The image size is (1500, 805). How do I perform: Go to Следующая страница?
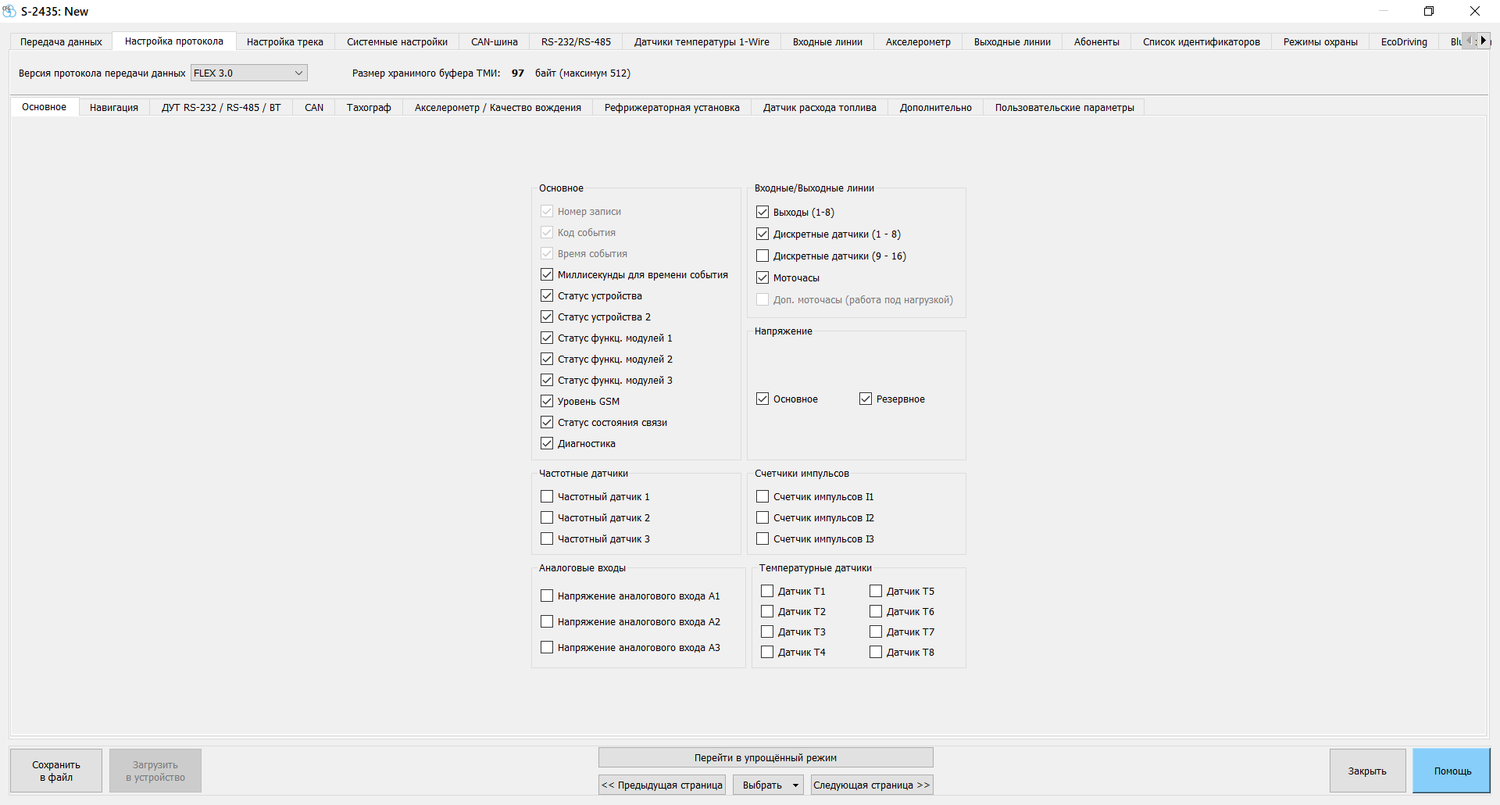[872, 785]
